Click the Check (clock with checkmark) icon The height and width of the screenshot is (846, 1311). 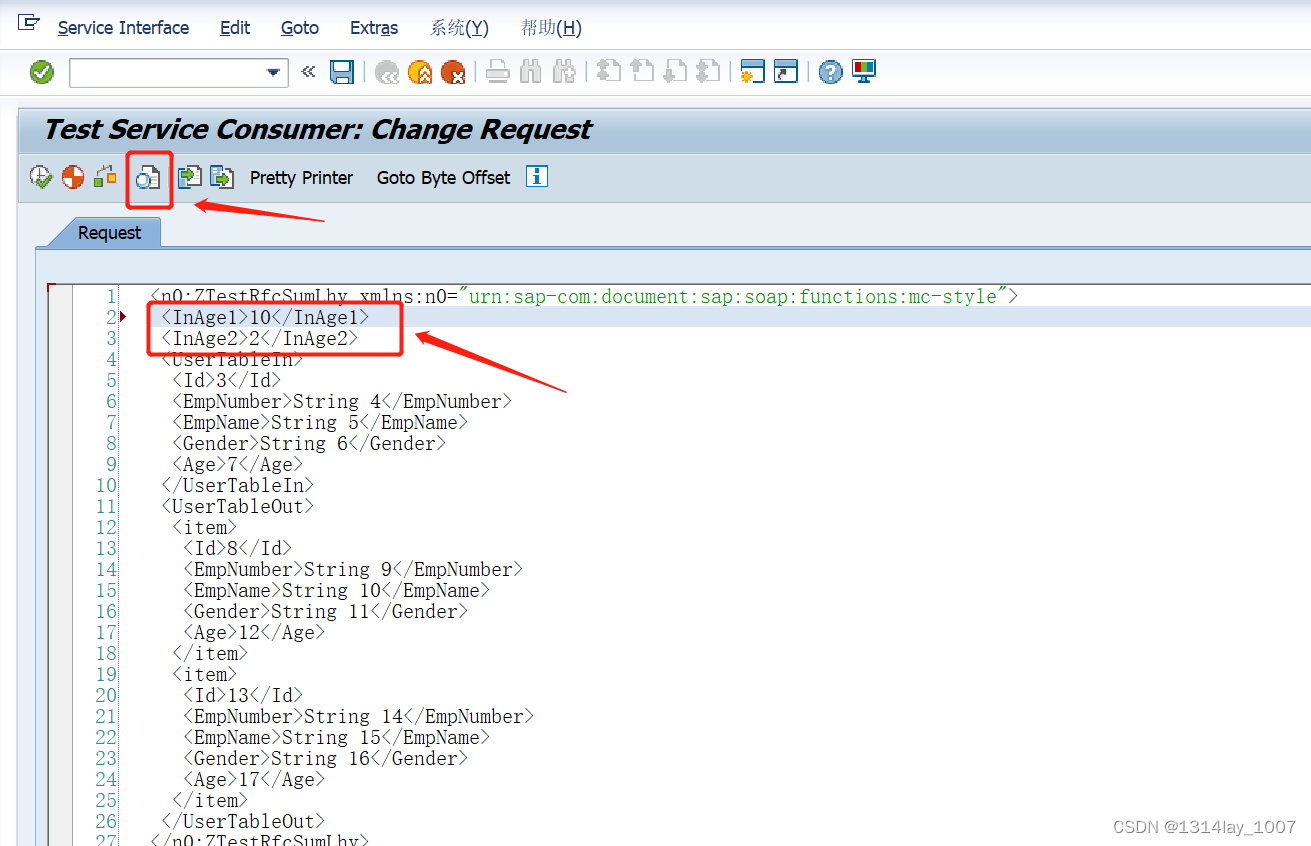coord(41,177)
